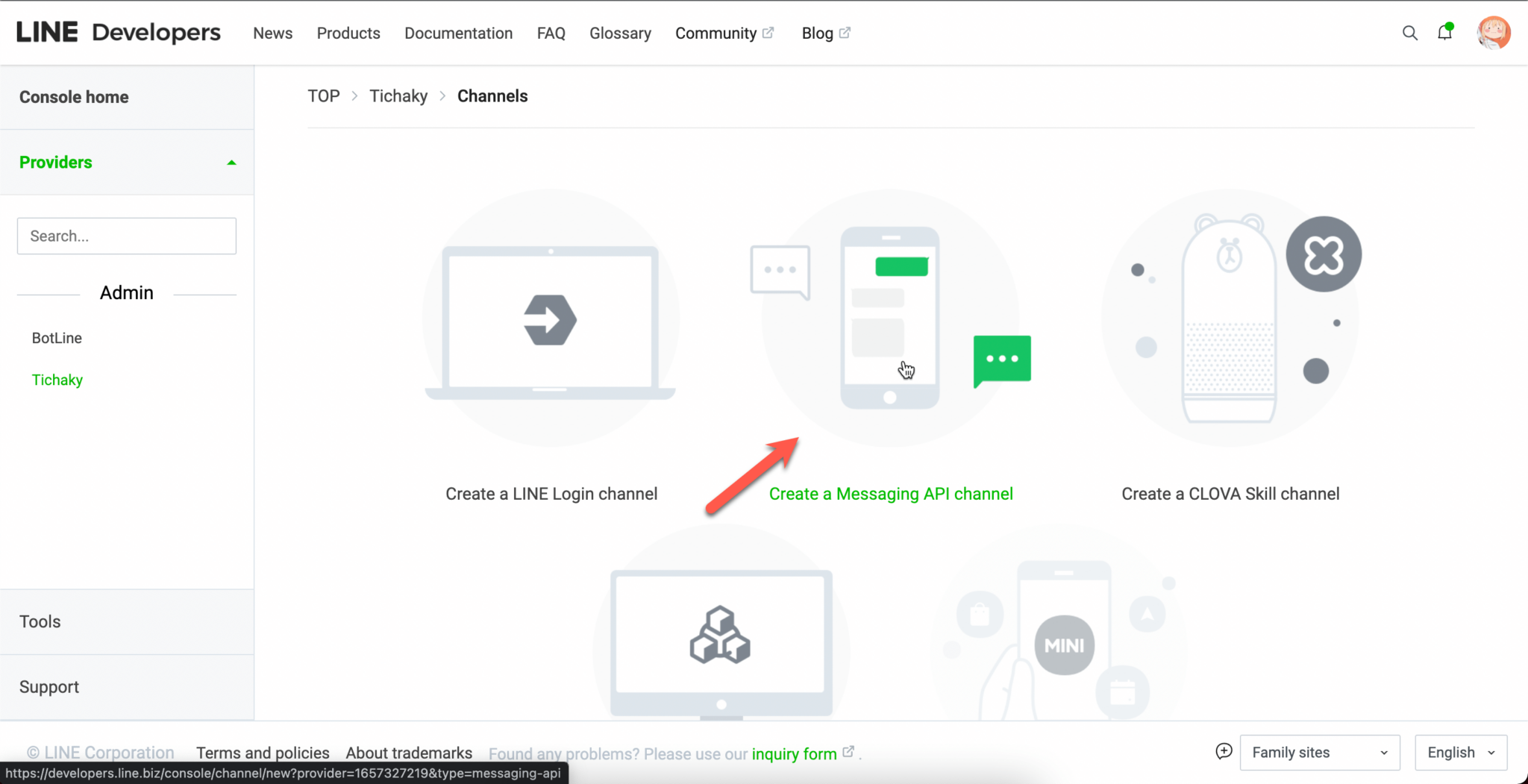
Task: Open the inquiry form link
Action: tap(795, 753)
